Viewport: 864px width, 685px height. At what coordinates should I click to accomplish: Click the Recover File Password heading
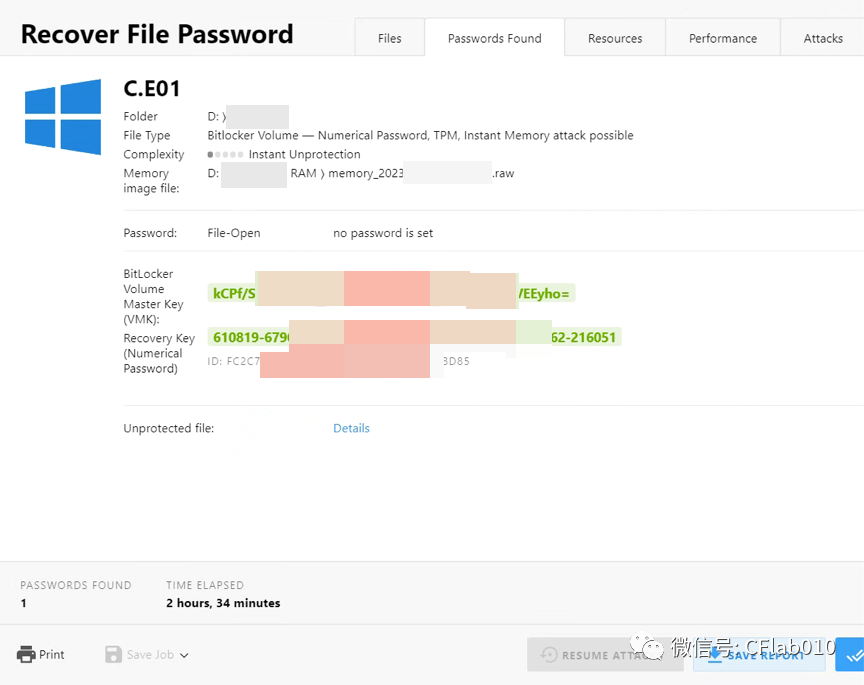pos(157,34)
